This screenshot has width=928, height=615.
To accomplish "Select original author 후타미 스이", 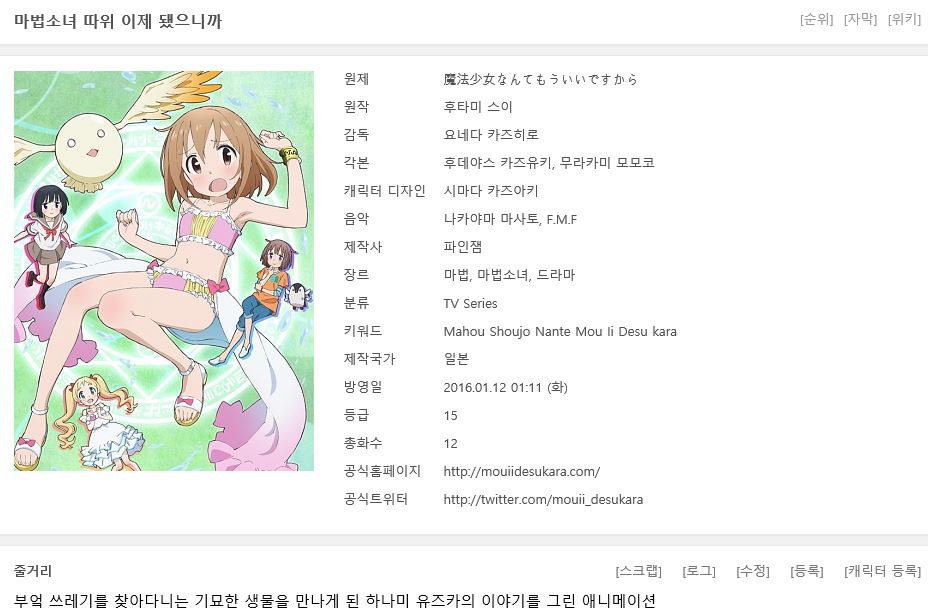I will coord(478,107).
